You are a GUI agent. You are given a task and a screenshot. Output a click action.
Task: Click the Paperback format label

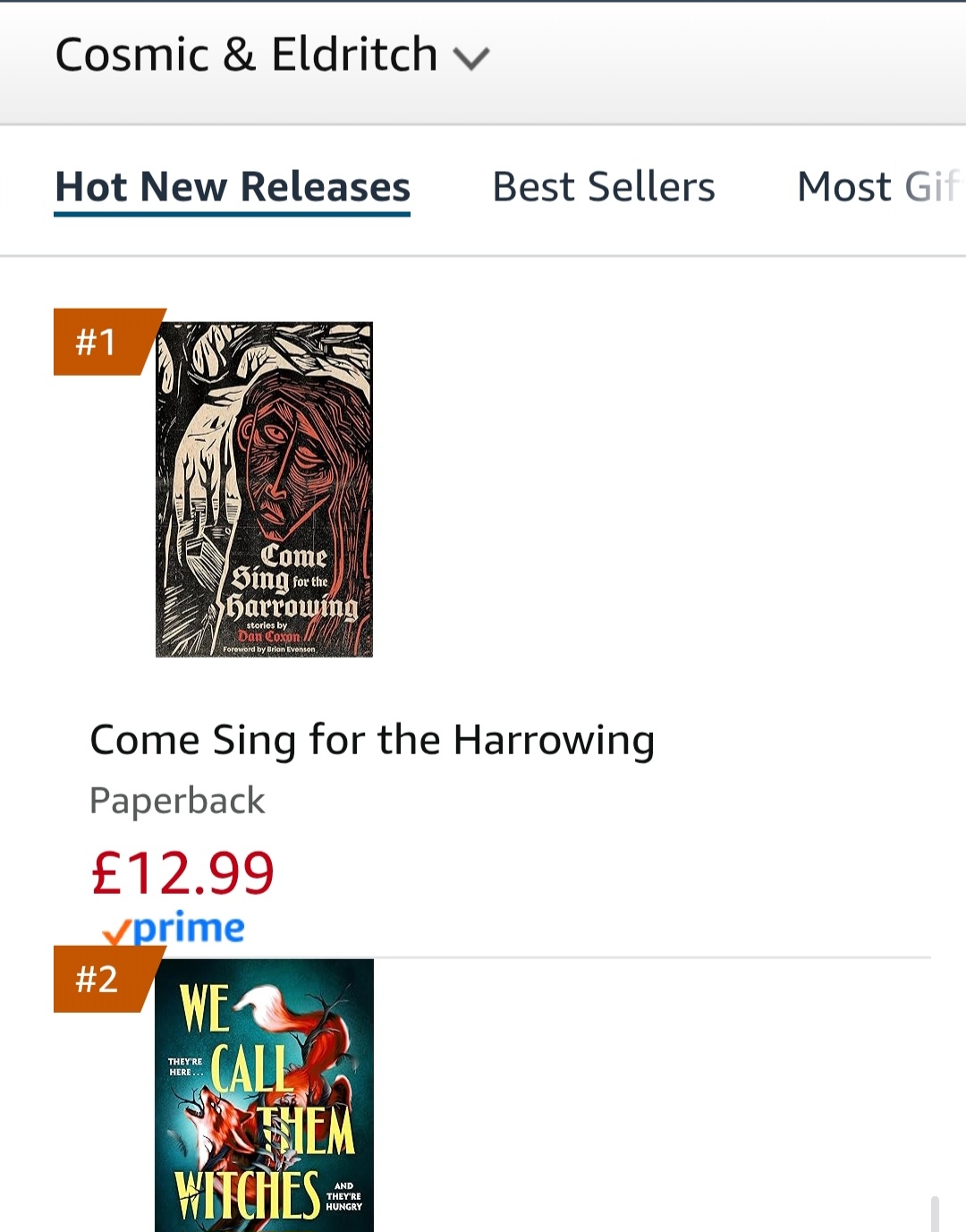pyautogui.click(x=177, y=800)
